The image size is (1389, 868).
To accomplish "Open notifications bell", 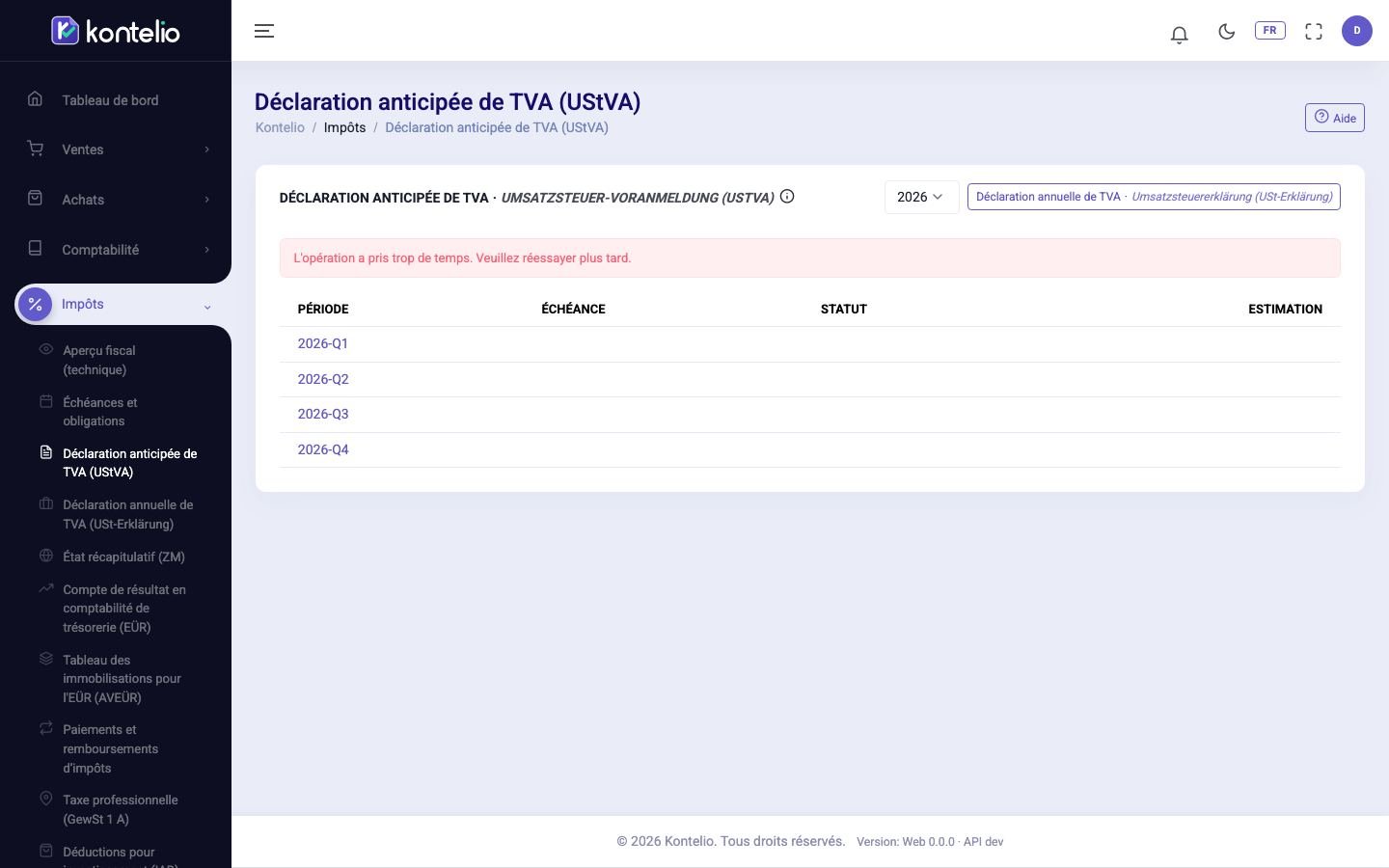I will pos(1179,35).
